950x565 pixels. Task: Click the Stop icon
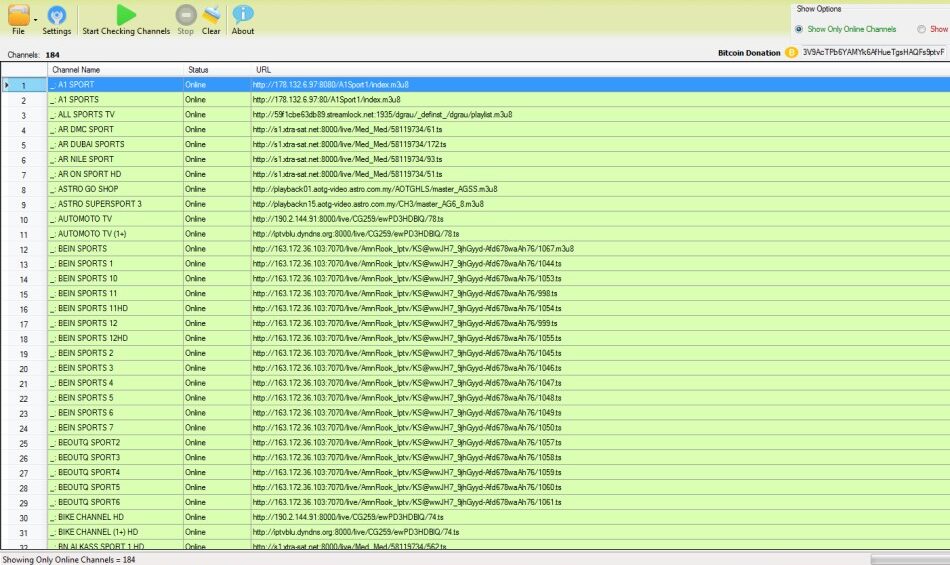(x=185, y=15)
